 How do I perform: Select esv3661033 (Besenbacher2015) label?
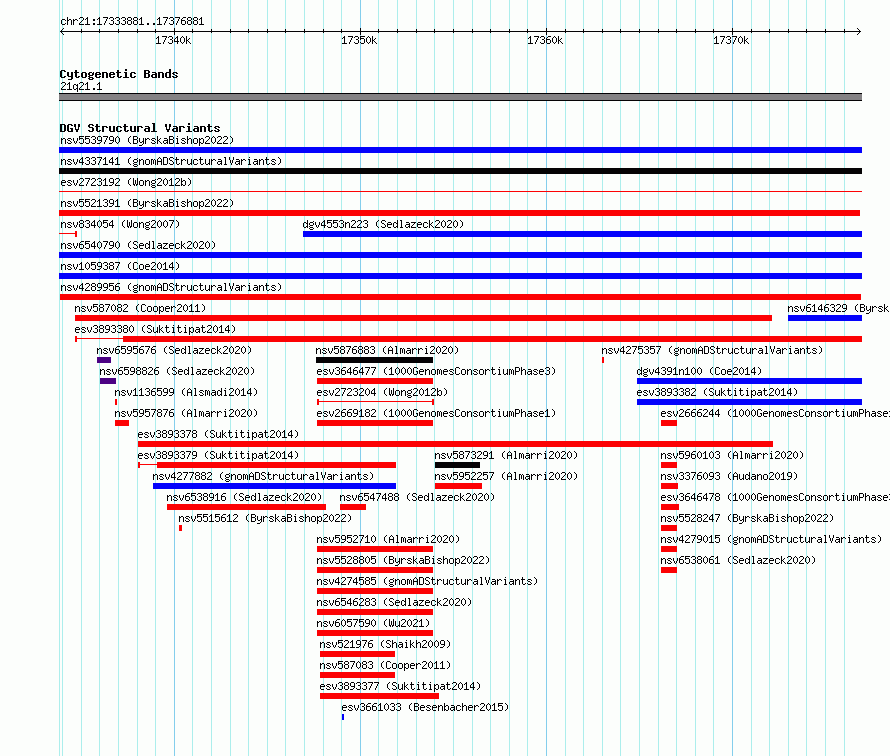click(425, 707)
